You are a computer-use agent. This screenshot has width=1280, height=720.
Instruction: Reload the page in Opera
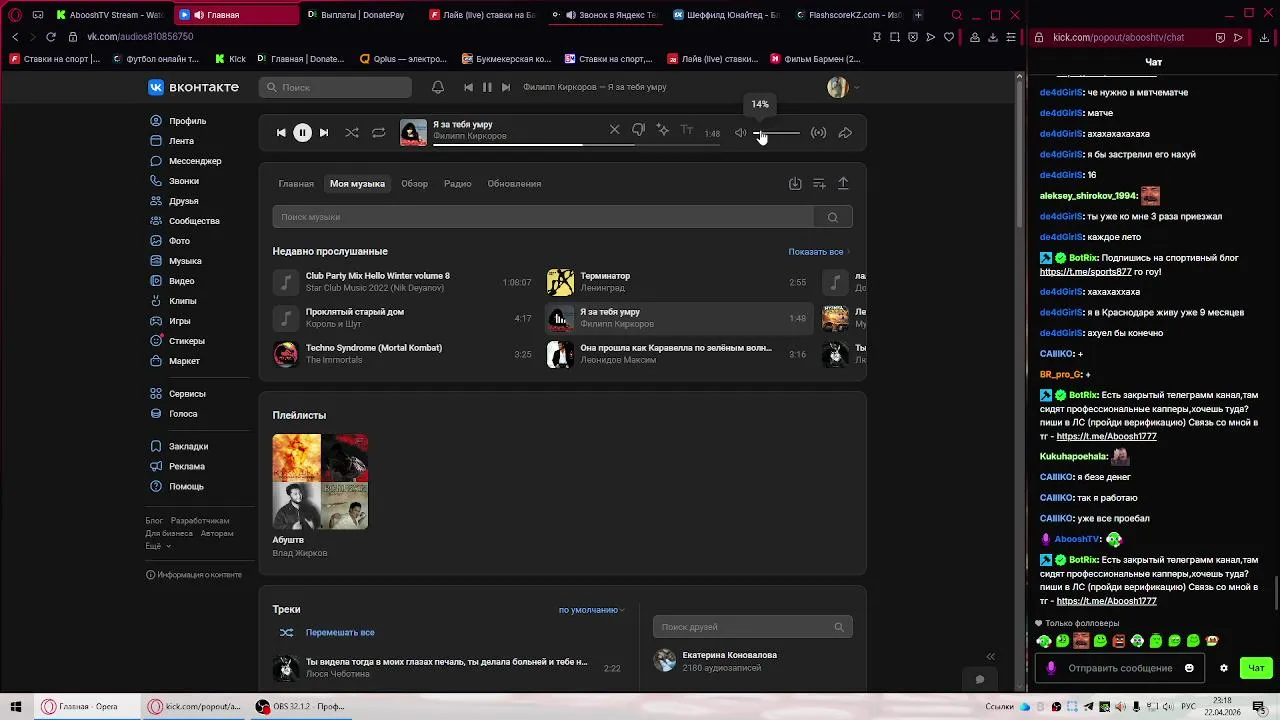click(50, 37)
